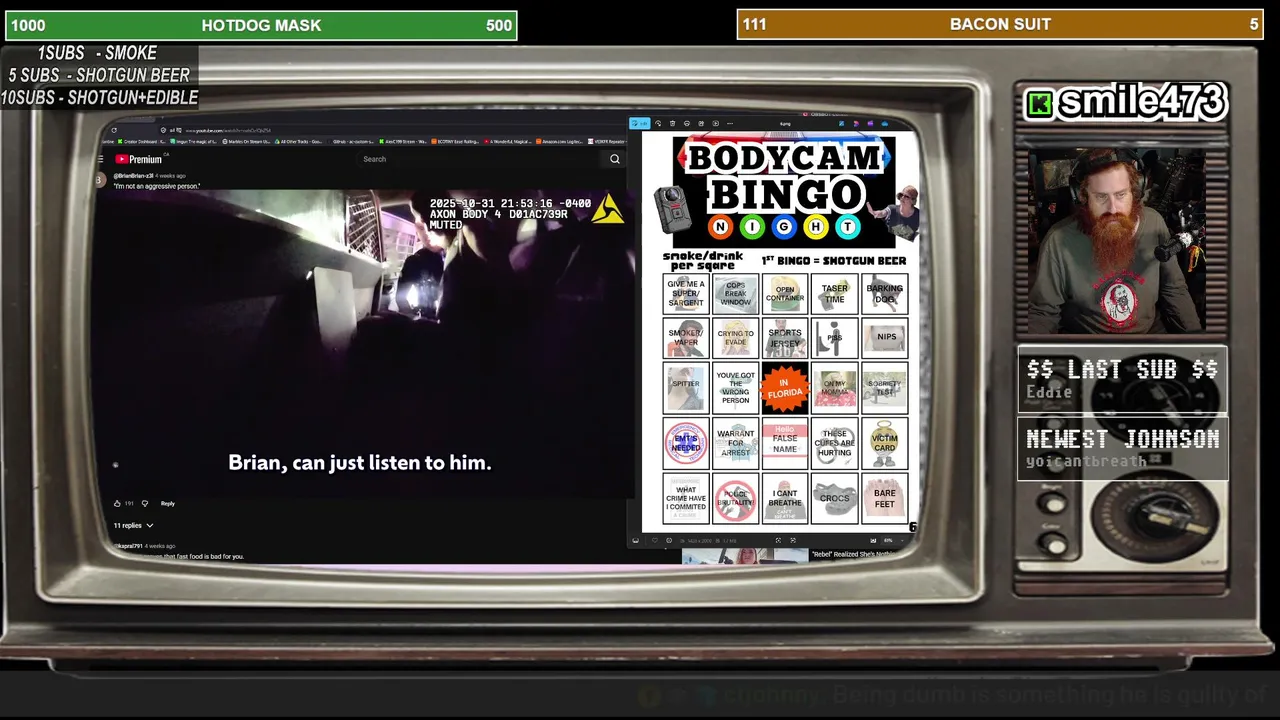Expand the 11 replies thread
The width and height of the screenshot is (1280, 720).
coord(133,525)
